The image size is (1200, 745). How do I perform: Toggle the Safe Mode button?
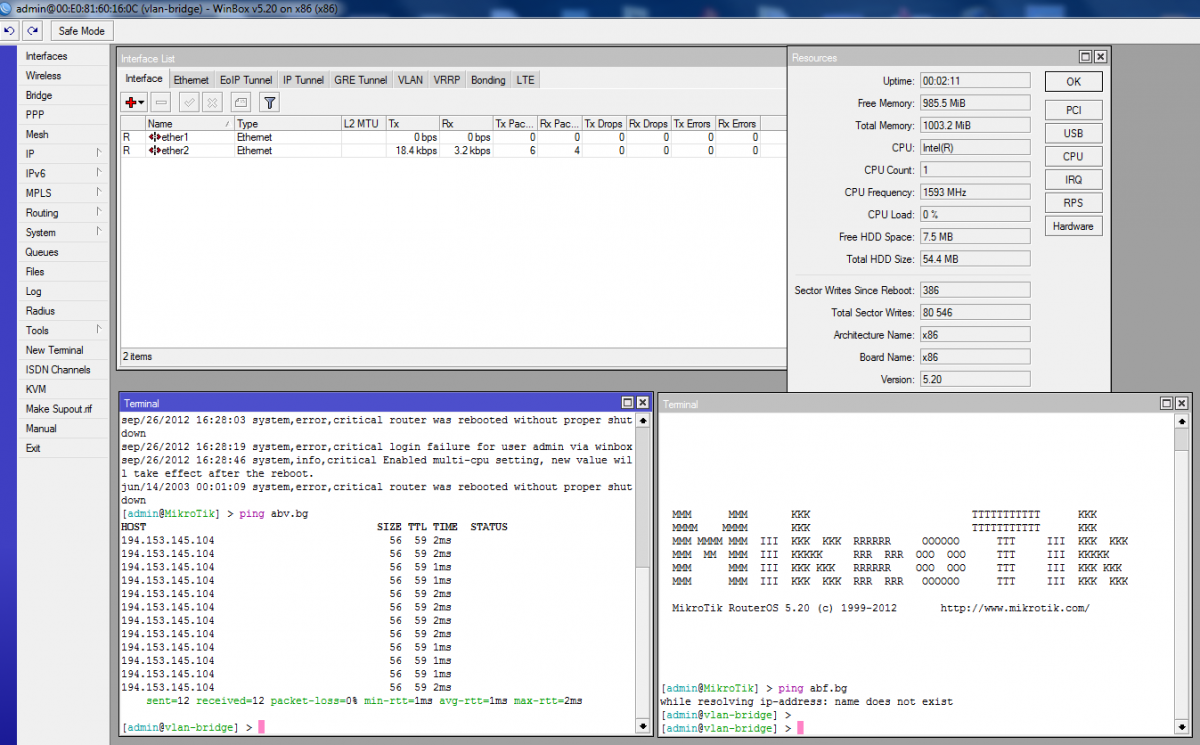(x=81, y=31)
